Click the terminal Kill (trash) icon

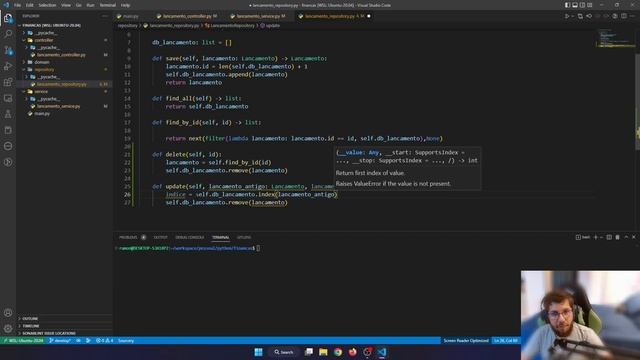618,237
